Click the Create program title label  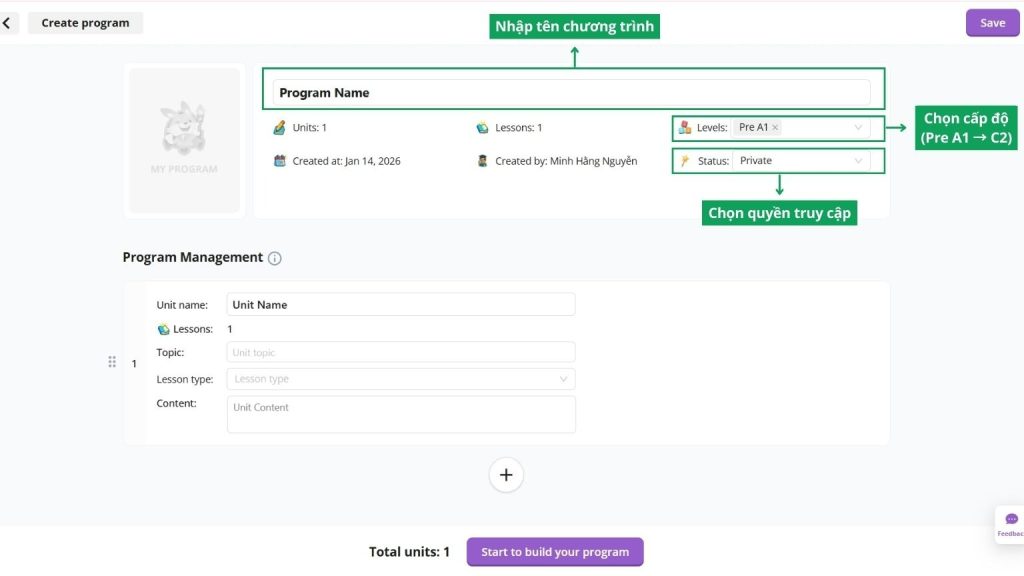coord(85,23)
